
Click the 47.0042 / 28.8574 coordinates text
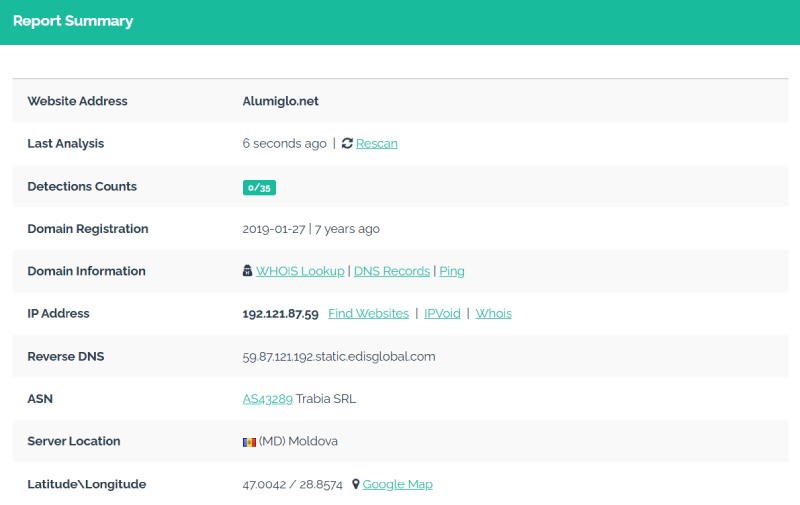tap(292, 484)
